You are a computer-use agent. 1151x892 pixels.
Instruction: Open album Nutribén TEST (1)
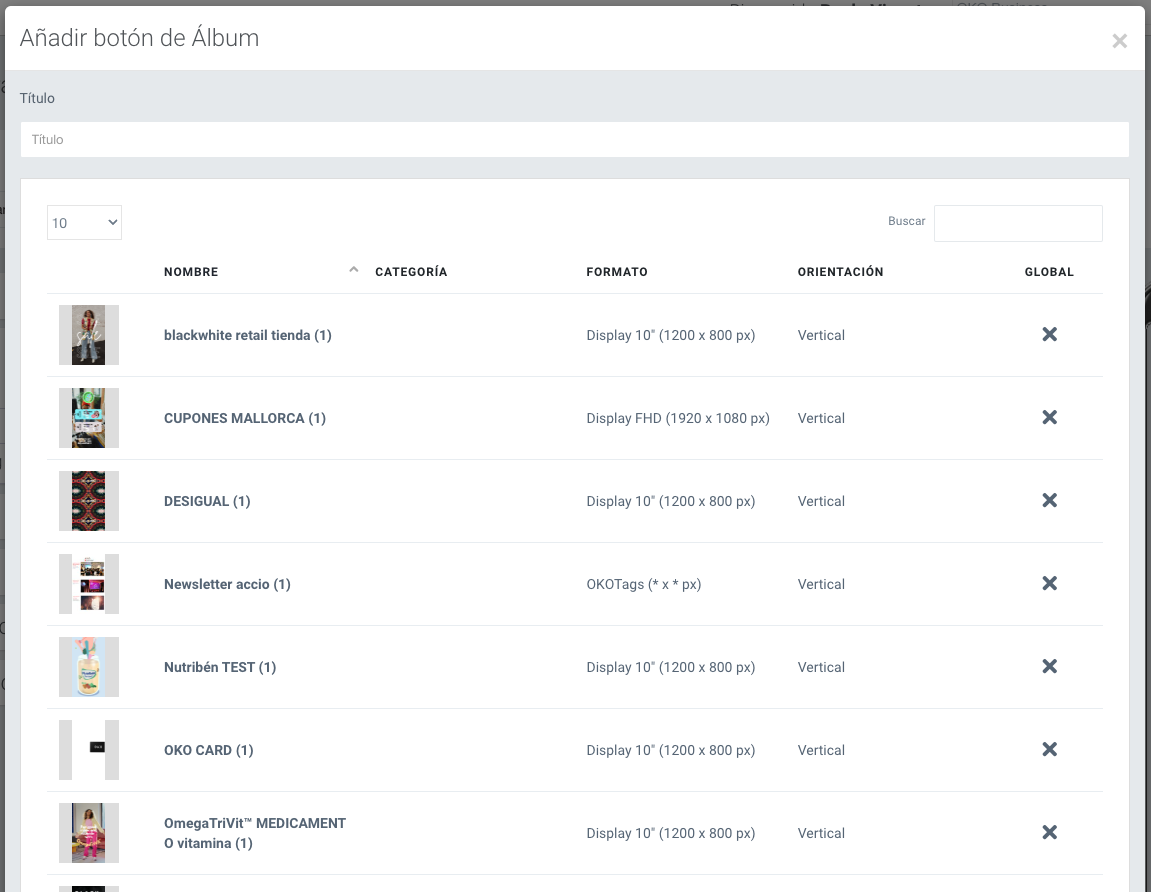tap(219, 667)
